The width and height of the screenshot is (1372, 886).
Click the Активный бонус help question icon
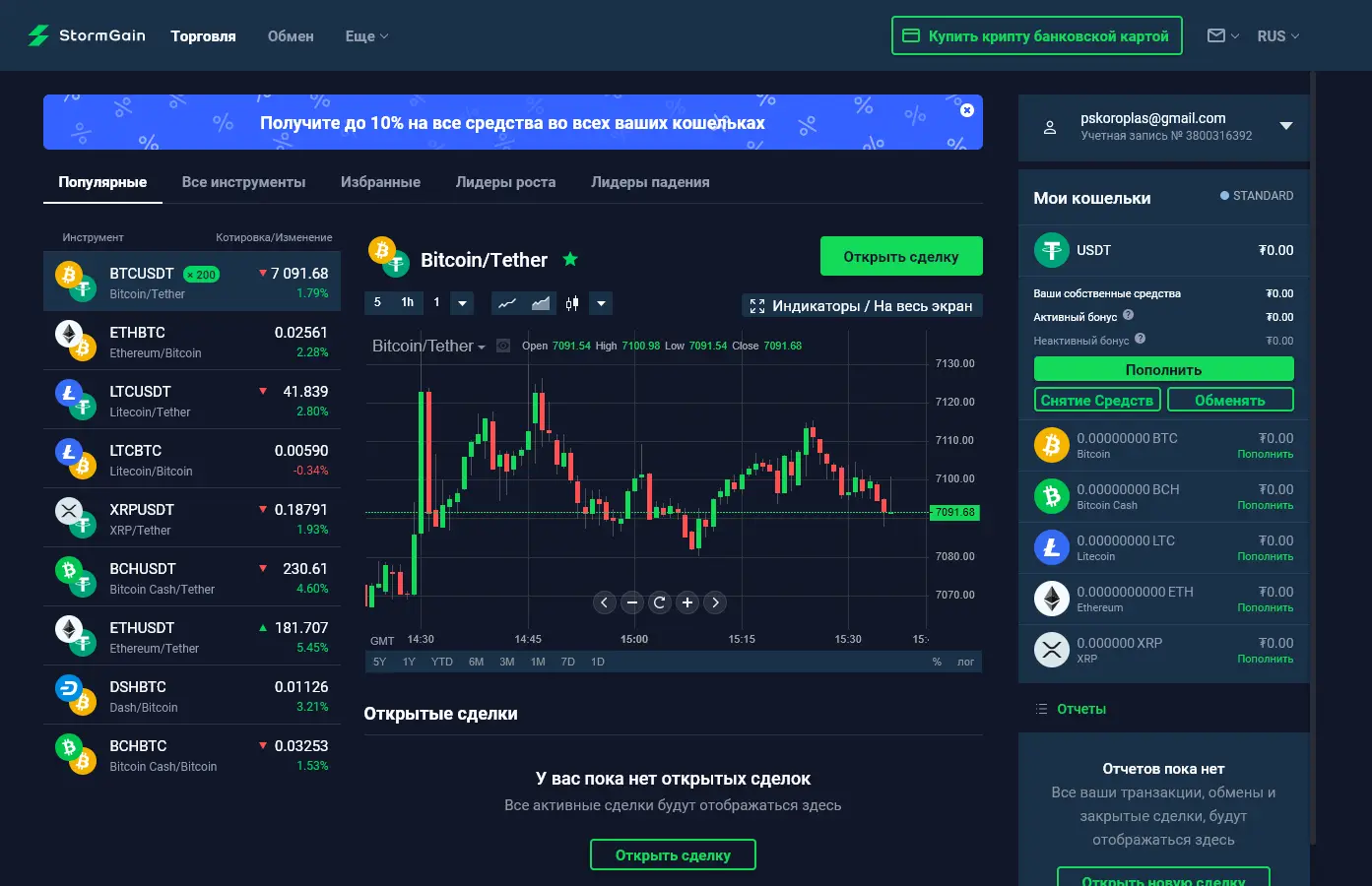click(x=1128, y=315)
